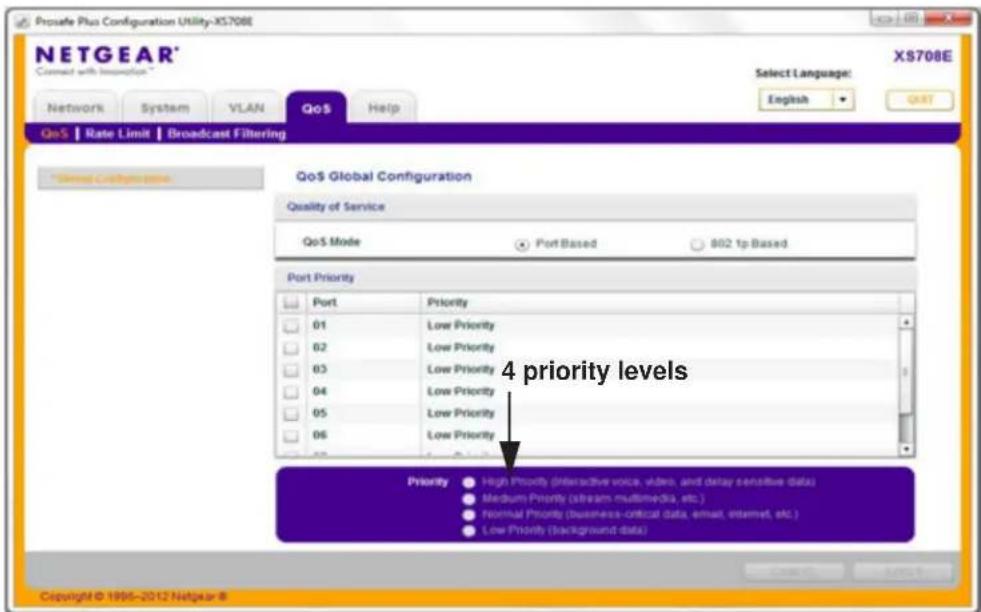Click the English language field
The image size is (981, 612).
coord(796,100)
